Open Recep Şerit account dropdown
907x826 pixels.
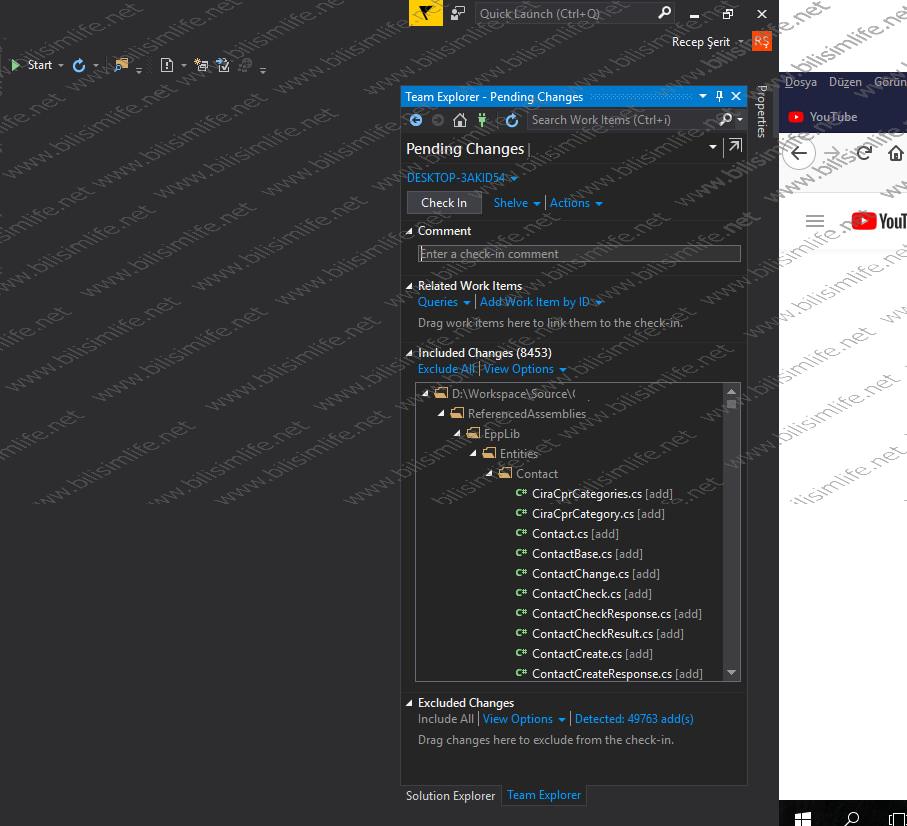740,42
